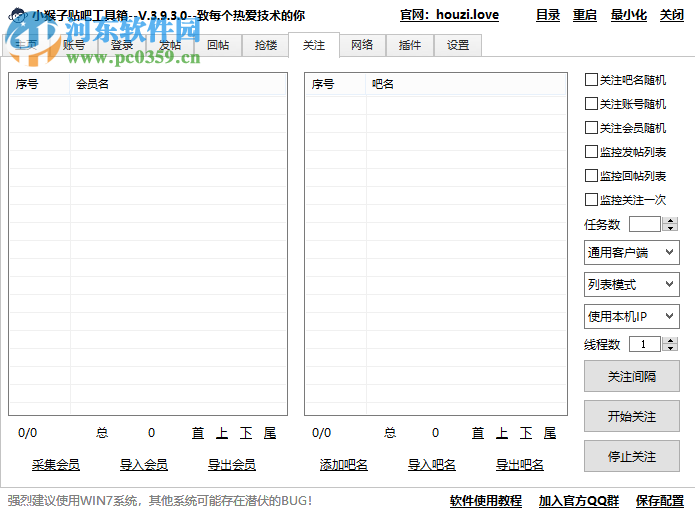
Task: Click the 会员名 column header
Action: coord(178,84)
